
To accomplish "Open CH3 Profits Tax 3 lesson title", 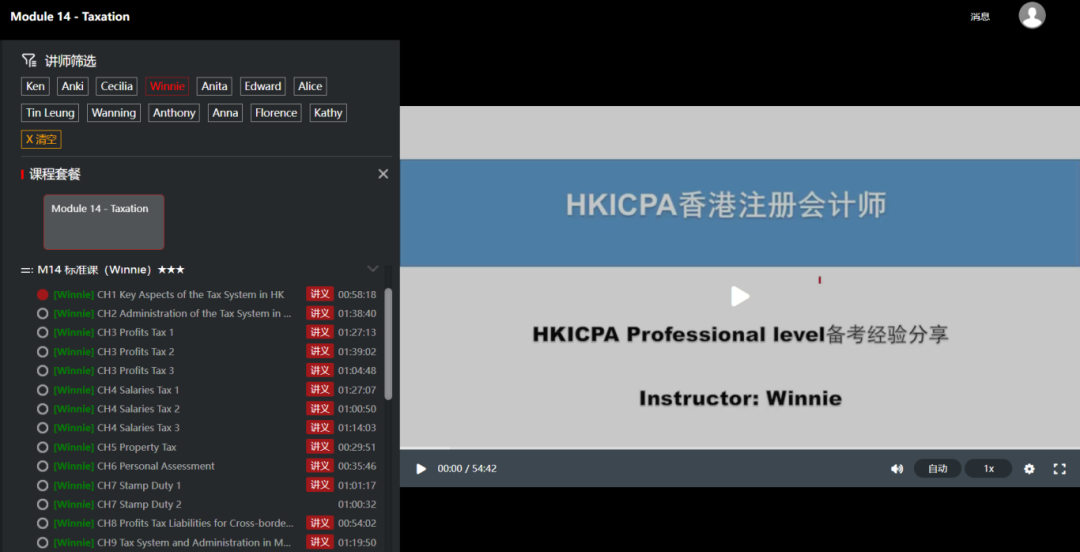I will [136, 371].
